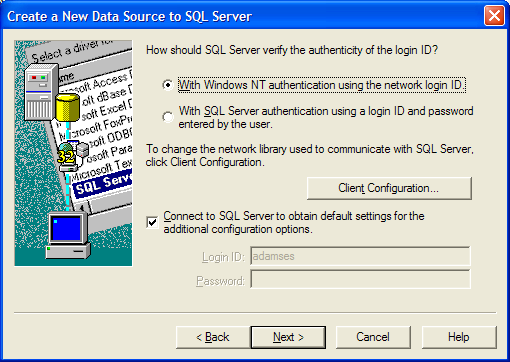Open Help for this dialog
This screenshot has width=510, height=362.
(x=459, y=337)
